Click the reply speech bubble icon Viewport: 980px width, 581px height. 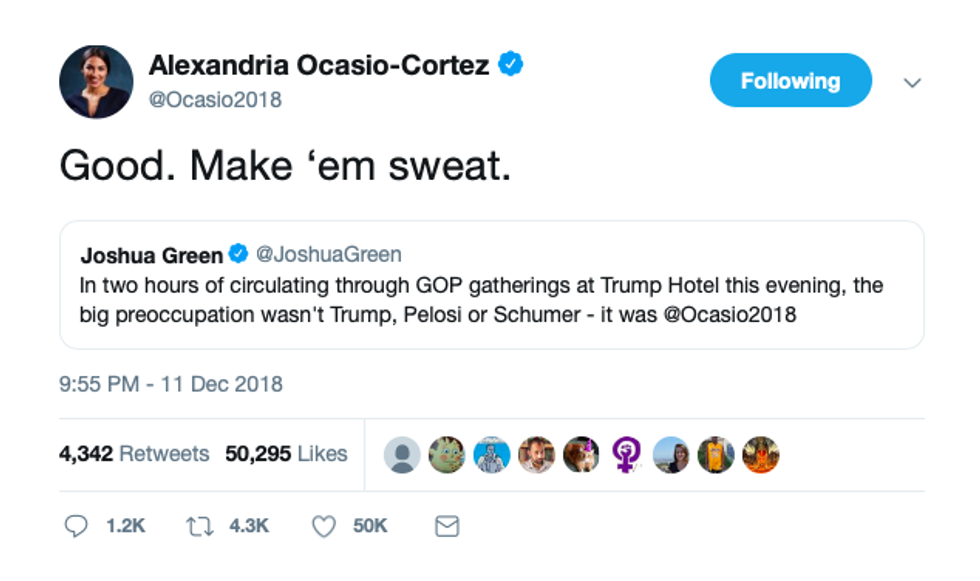[76, 526]
